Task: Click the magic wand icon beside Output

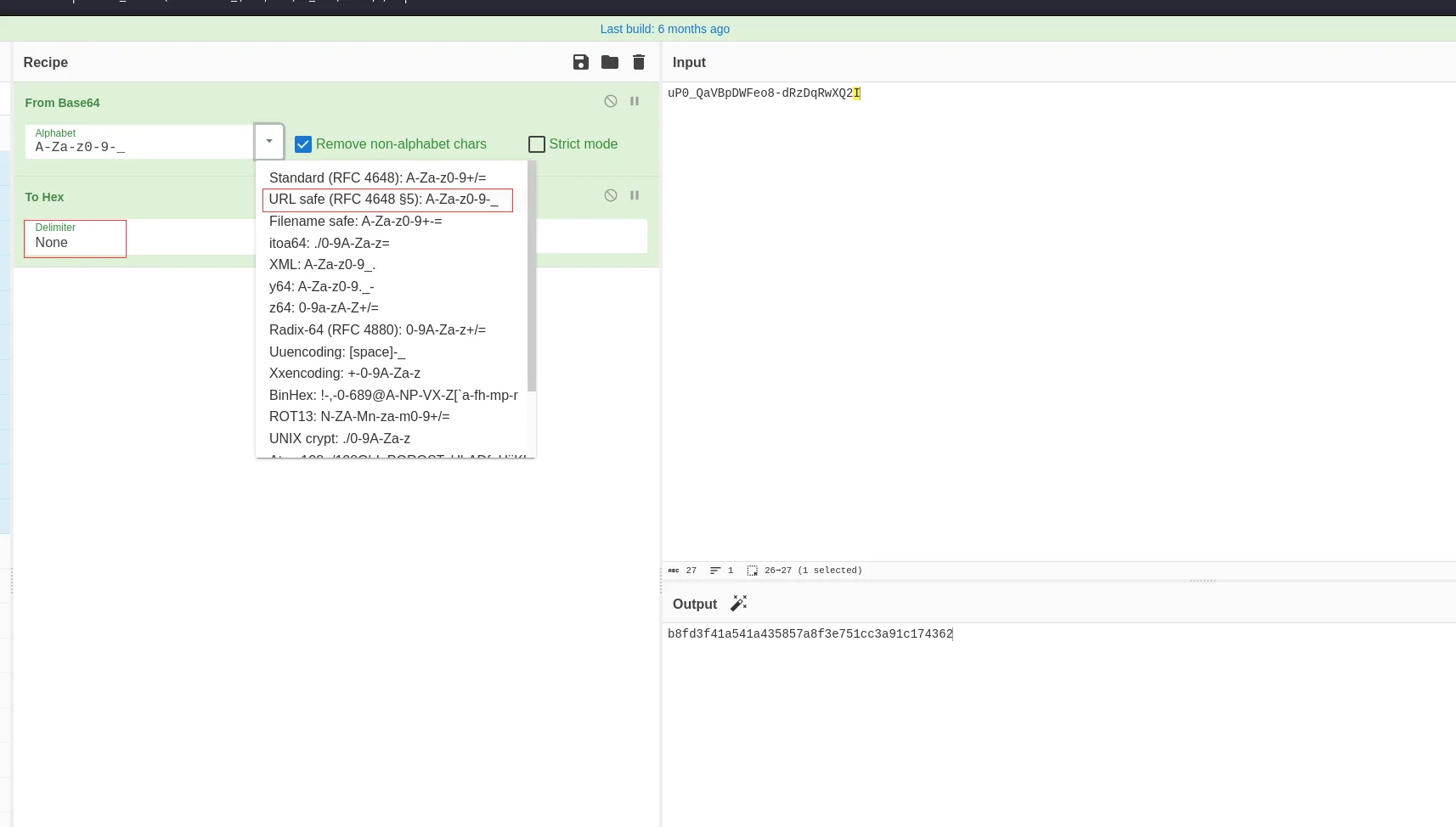Action: 739,603
